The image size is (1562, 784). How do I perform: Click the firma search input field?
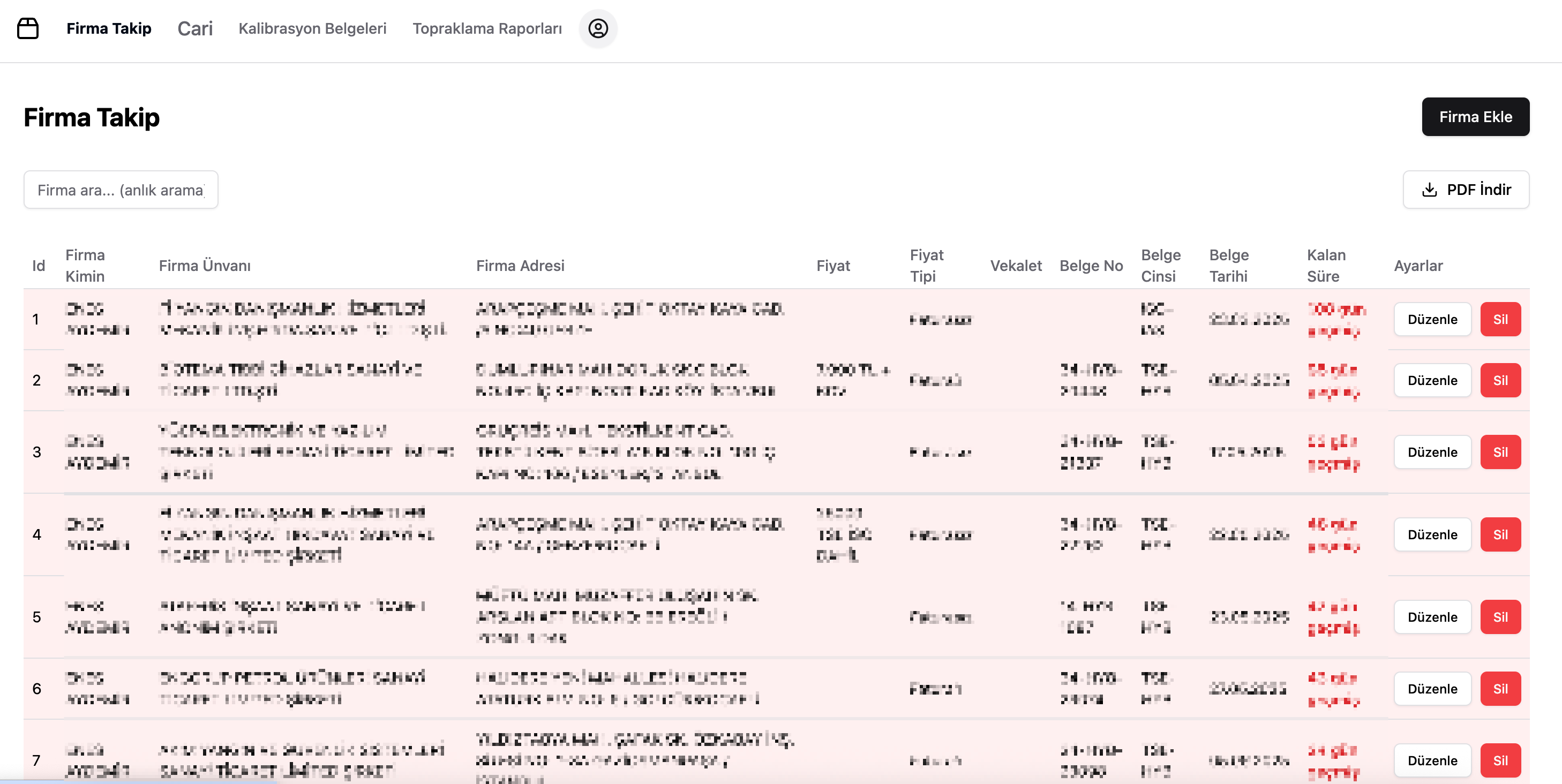[121, 189]
